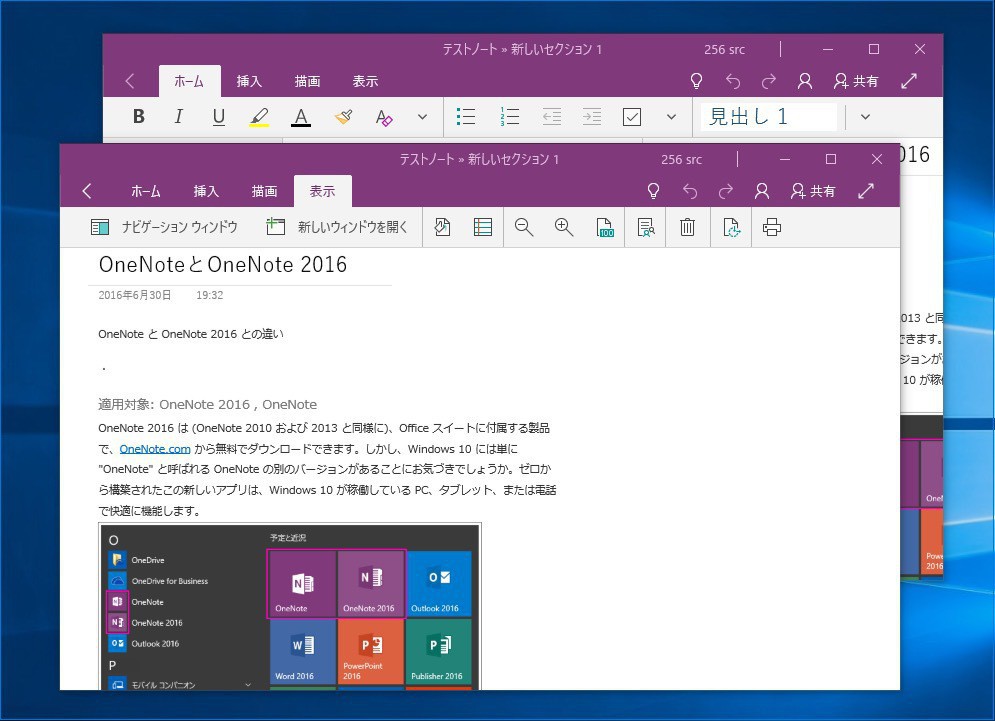Switch to the 挿入 tab in front window
The height and width of the screenshot is (721, 995).
[206, 191]
